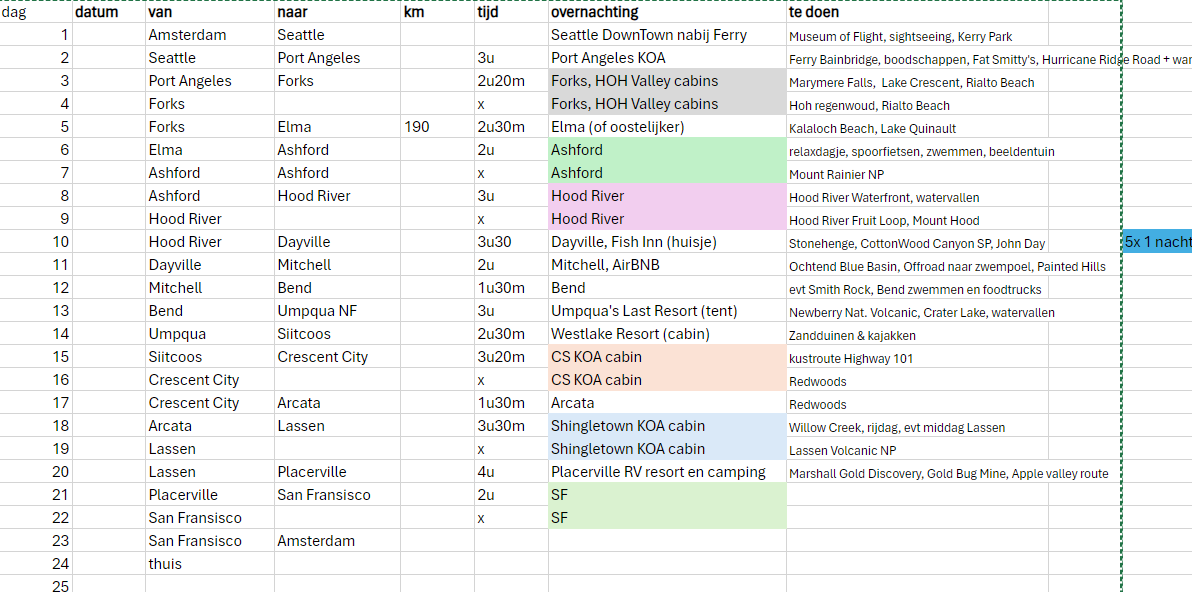Click the 'Lassen Volcanic NP' cell
Screen dimensions: 1192x592
coord(916,450)
